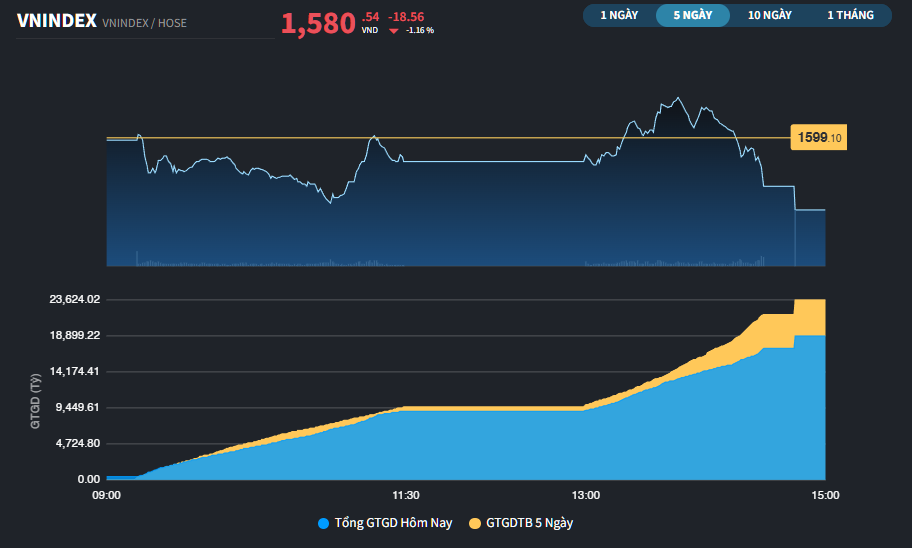Show the 10 NGÀY chart range
The height and width of the screenshot is (548, 912).
769,15
